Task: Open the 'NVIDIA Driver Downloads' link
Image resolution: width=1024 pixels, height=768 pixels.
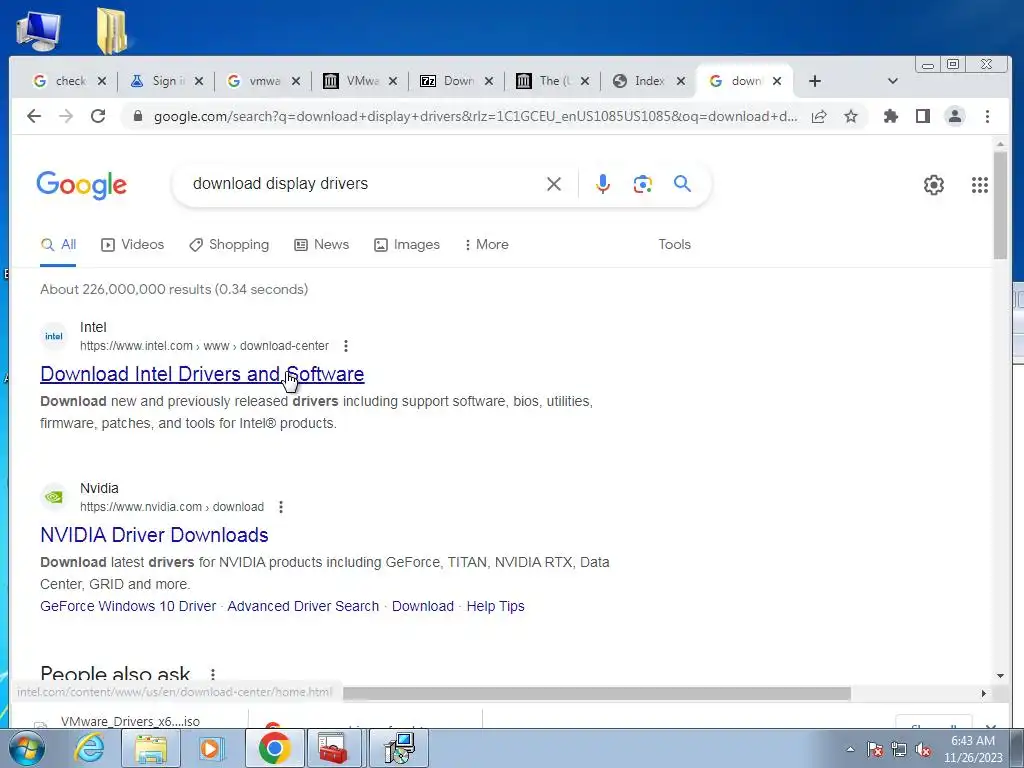Action: 154,535
